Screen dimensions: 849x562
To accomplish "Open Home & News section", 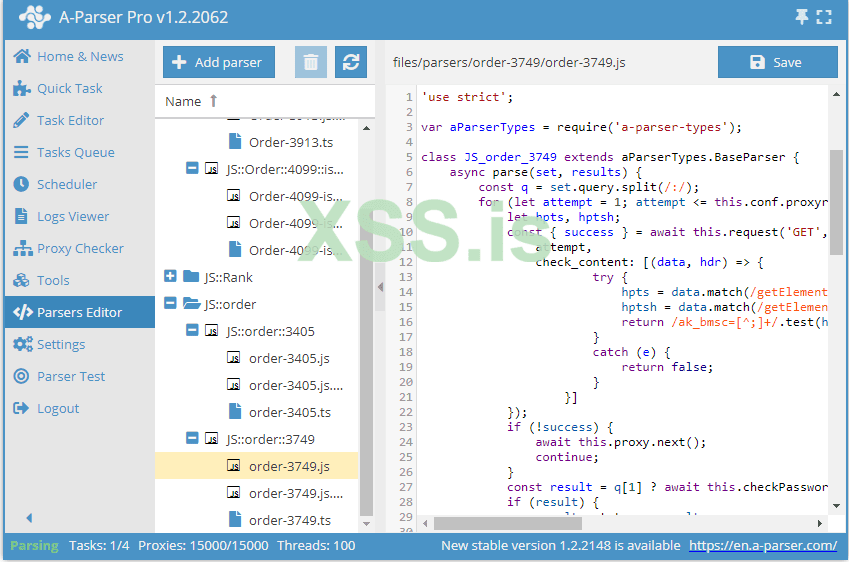I will pyautogui.click(x=80, y=56).
